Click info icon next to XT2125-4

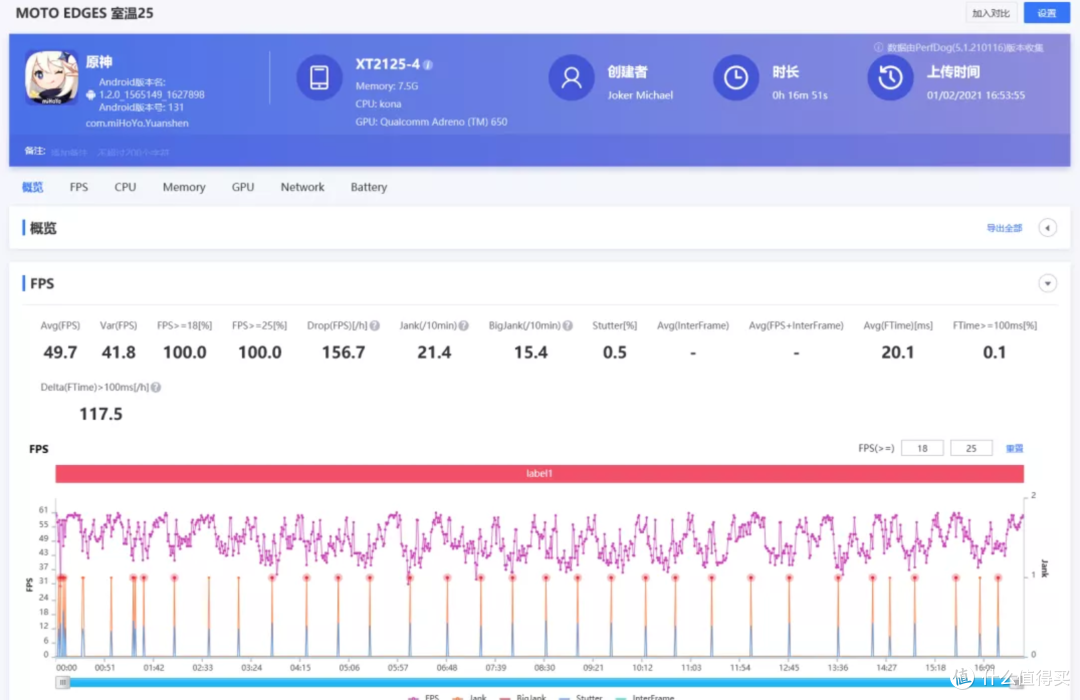(x=428, y=65)
